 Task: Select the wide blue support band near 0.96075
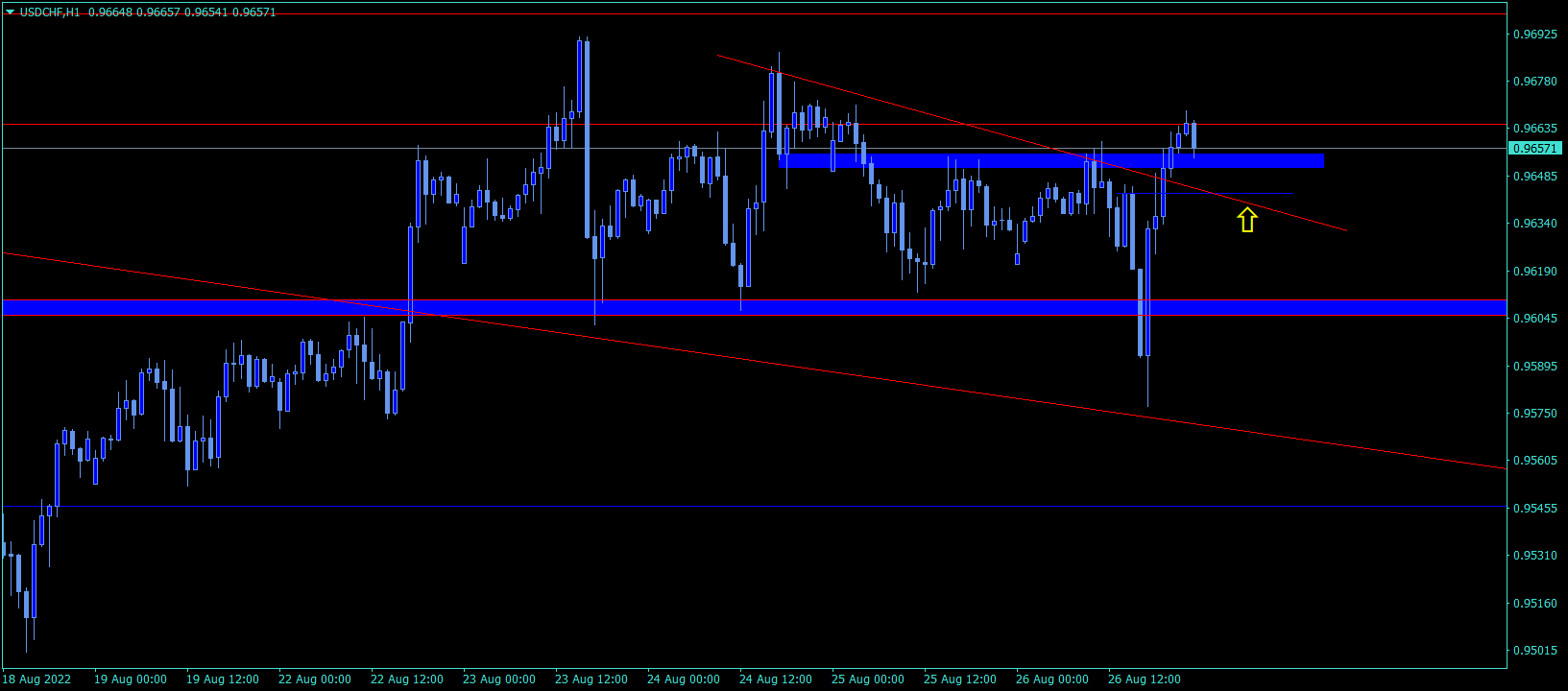755,307
